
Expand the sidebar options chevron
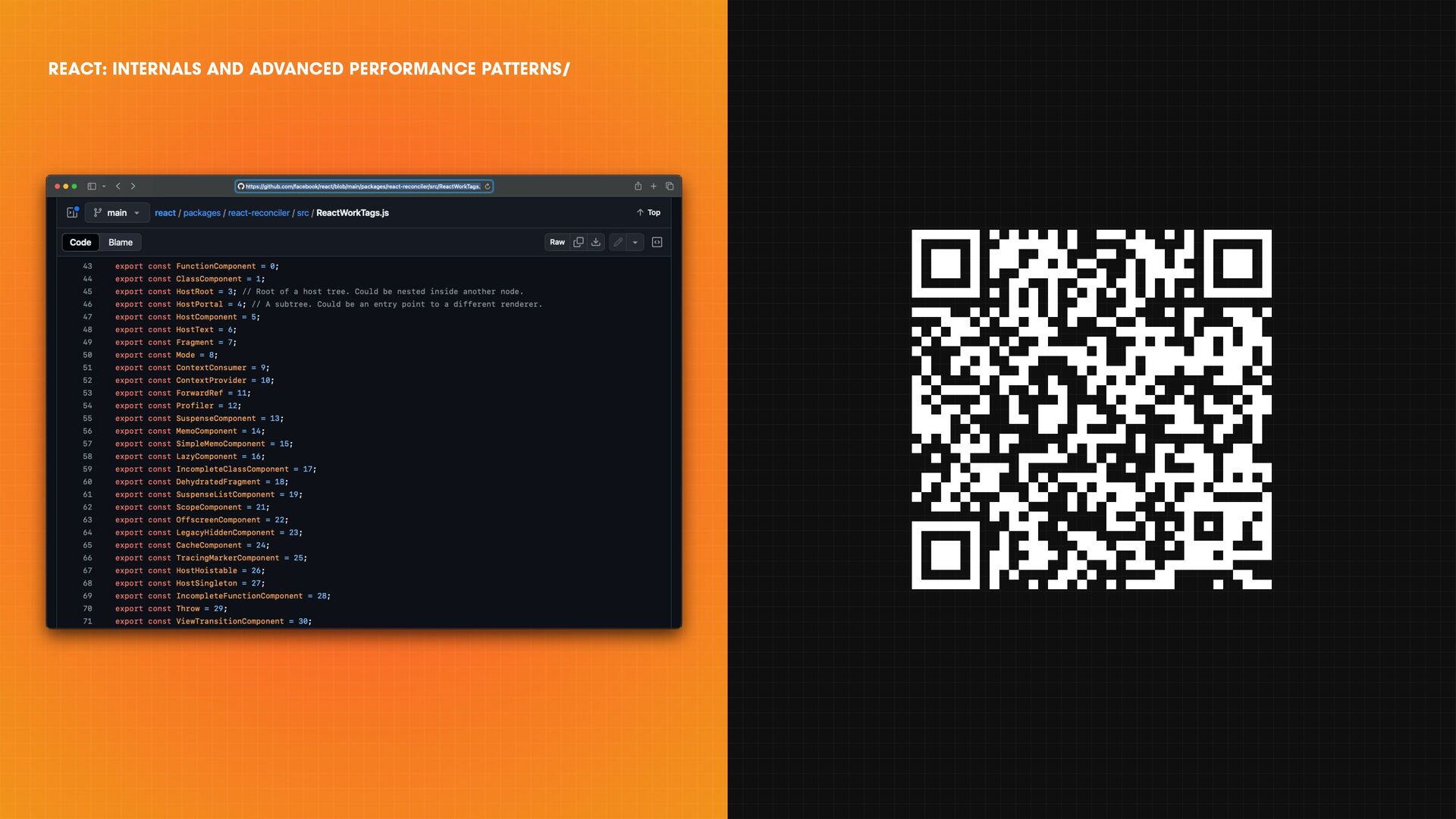[104, 187]
